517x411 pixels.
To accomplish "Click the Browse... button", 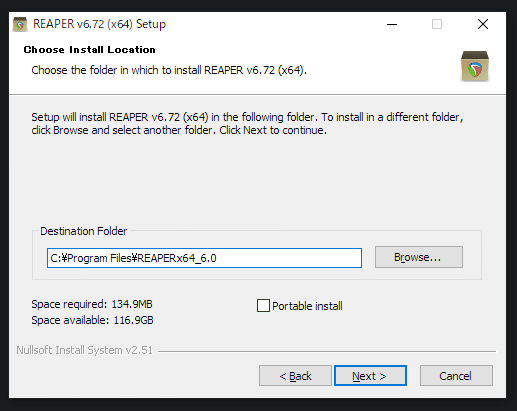I will (x=419, y=257).
